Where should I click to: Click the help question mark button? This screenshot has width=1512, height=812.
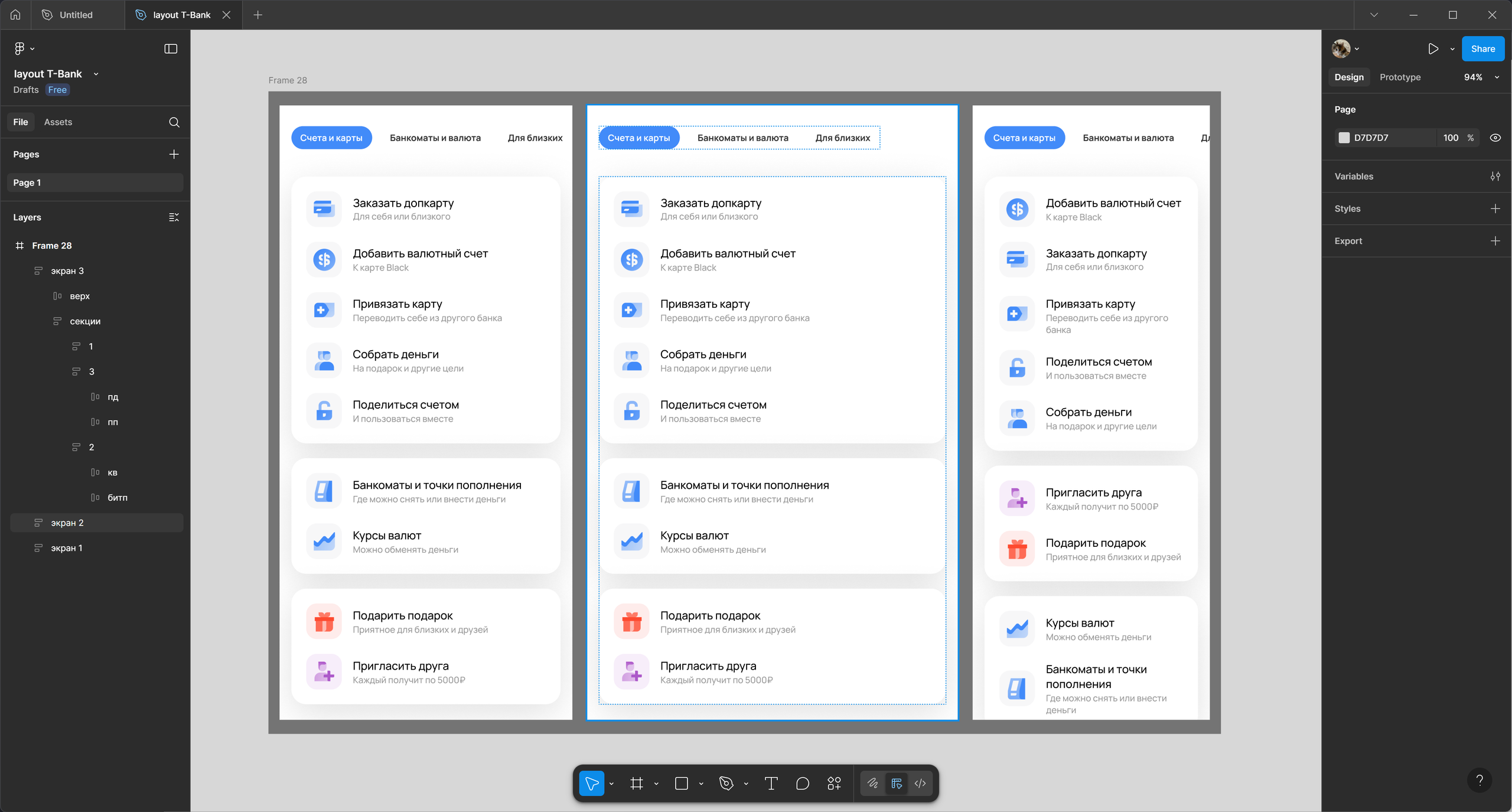point(1479,780)
